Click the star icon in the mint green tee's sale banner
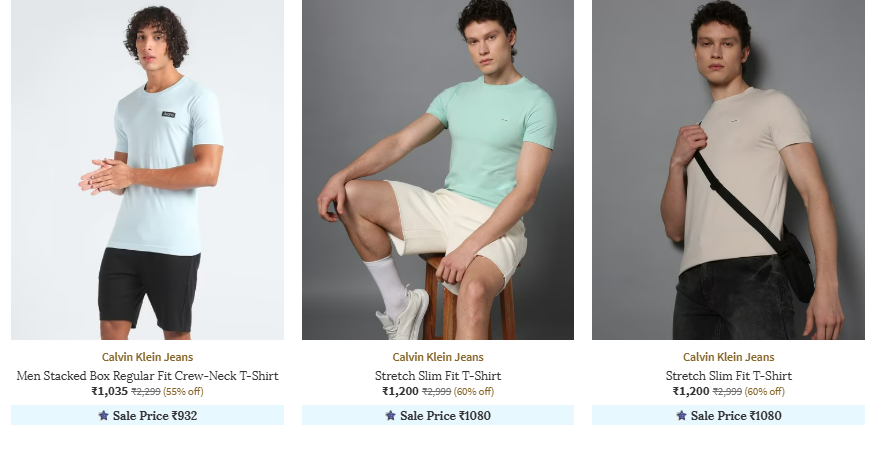 point(391,415)
